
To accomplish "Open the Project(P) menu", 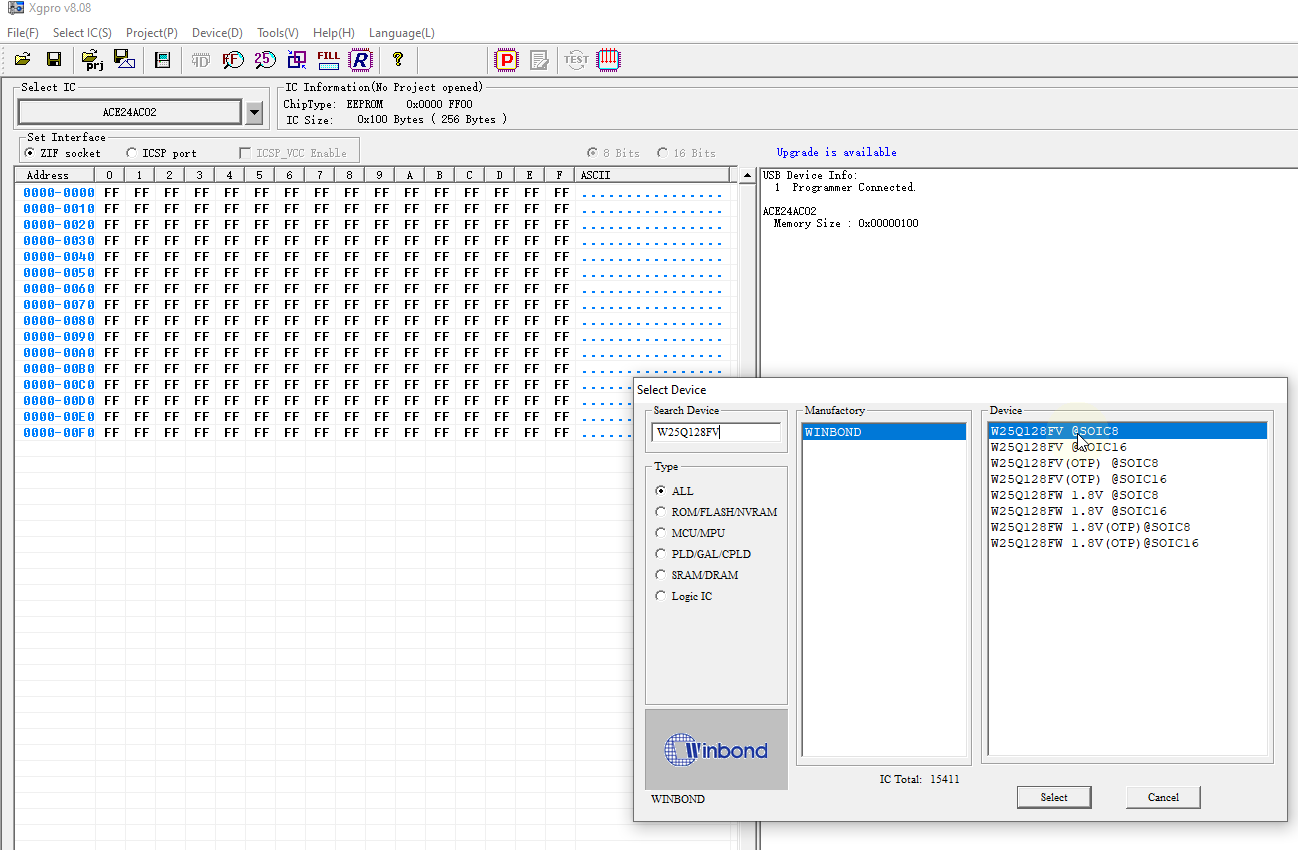I will [x=152, y=33].
